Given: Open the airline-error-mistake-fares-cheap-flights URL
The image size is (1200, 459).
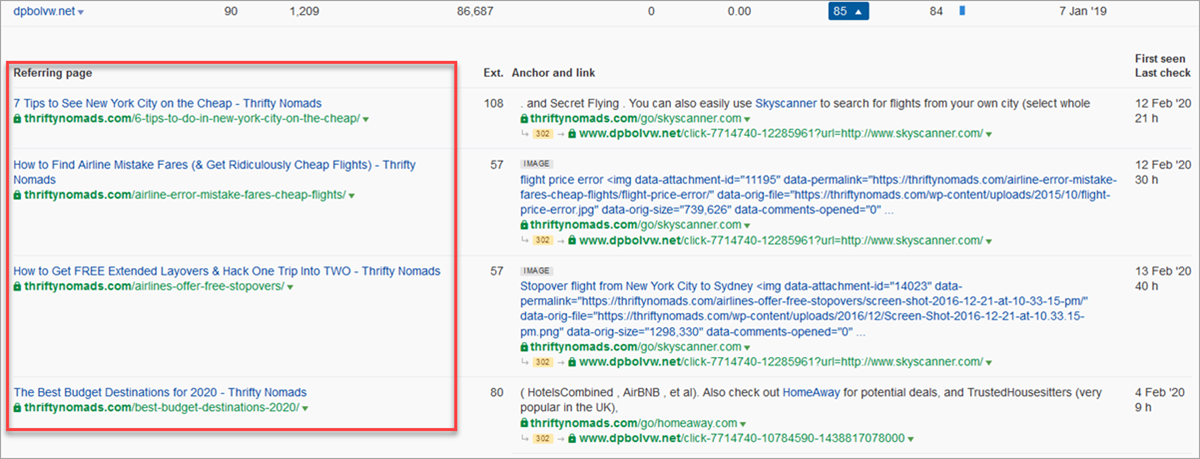Looking at the screenshot, I should click(185, 195).
